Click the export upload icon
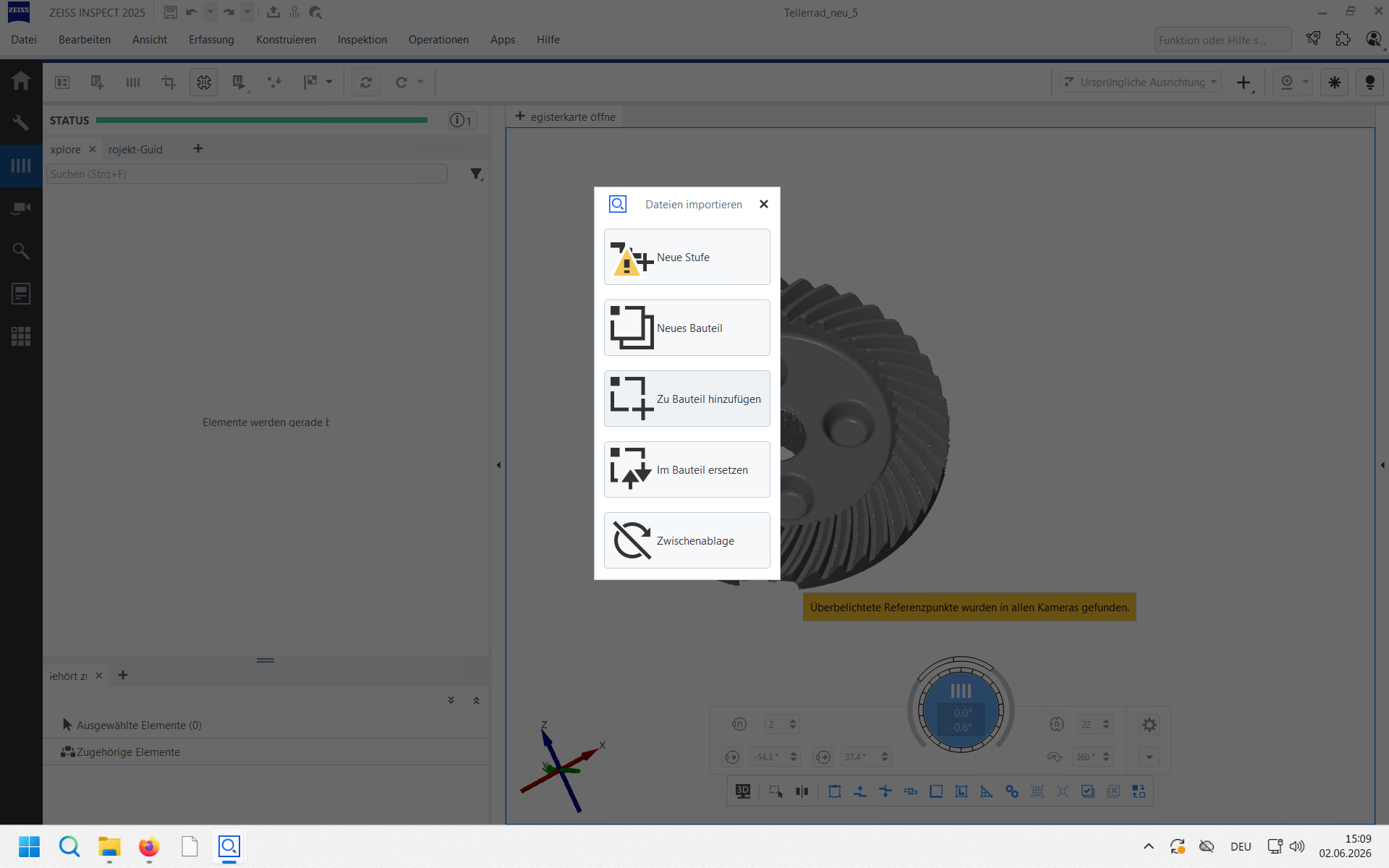 pos(273,12)
